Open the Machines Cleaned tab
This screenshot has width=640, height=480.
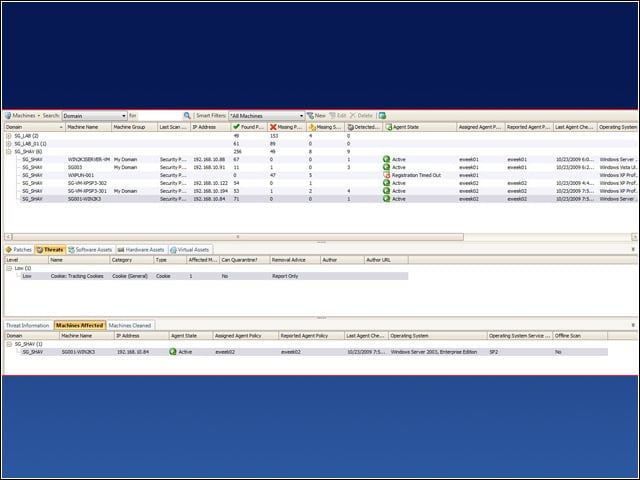[x=130, y=326]
